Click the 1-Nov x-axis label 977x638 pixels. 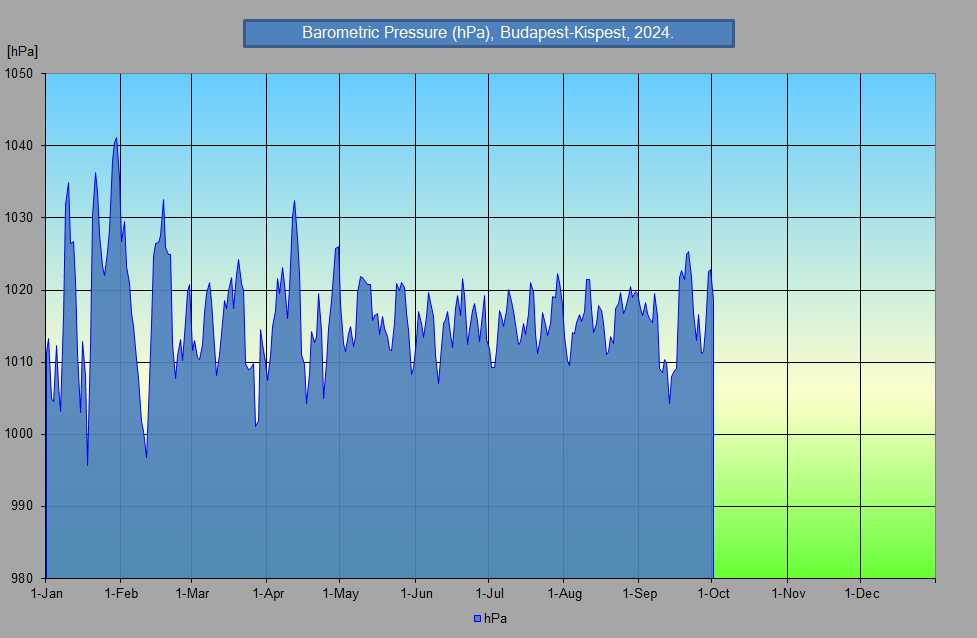click(788, 594)
